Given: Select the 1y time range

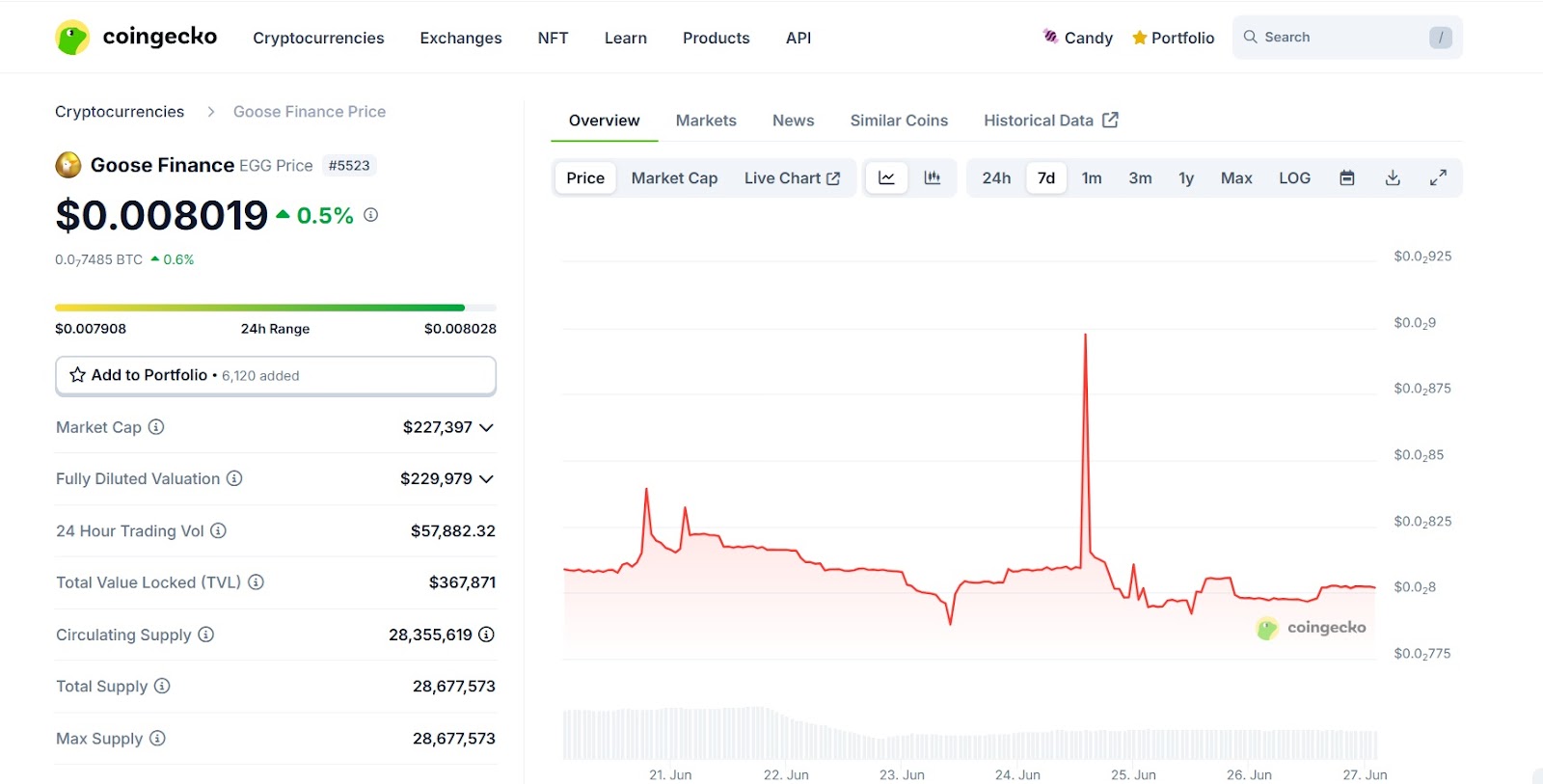Looking at the screenshot, I should (1186, 177).
